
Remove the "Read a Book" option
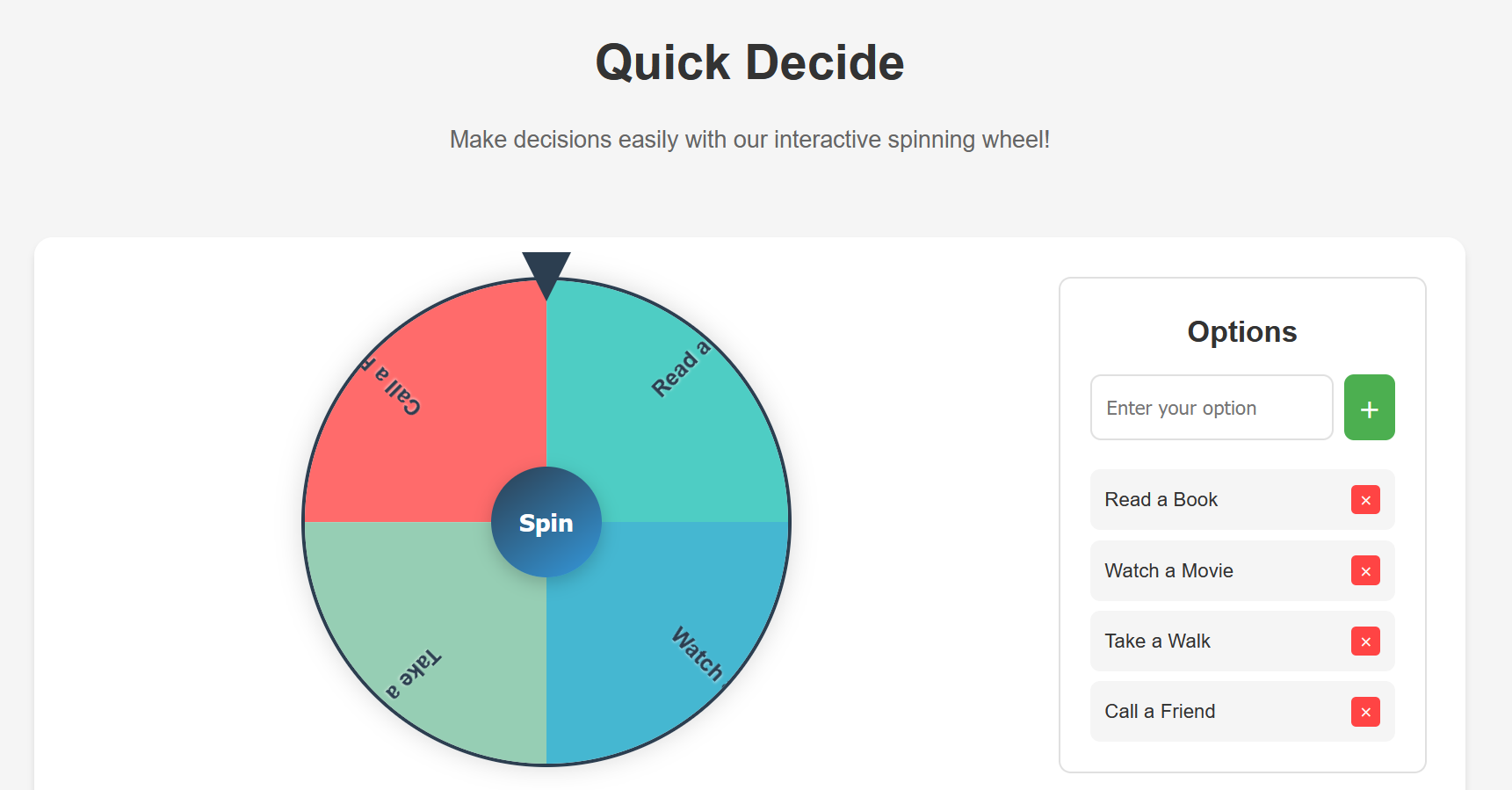[1365, 500]
